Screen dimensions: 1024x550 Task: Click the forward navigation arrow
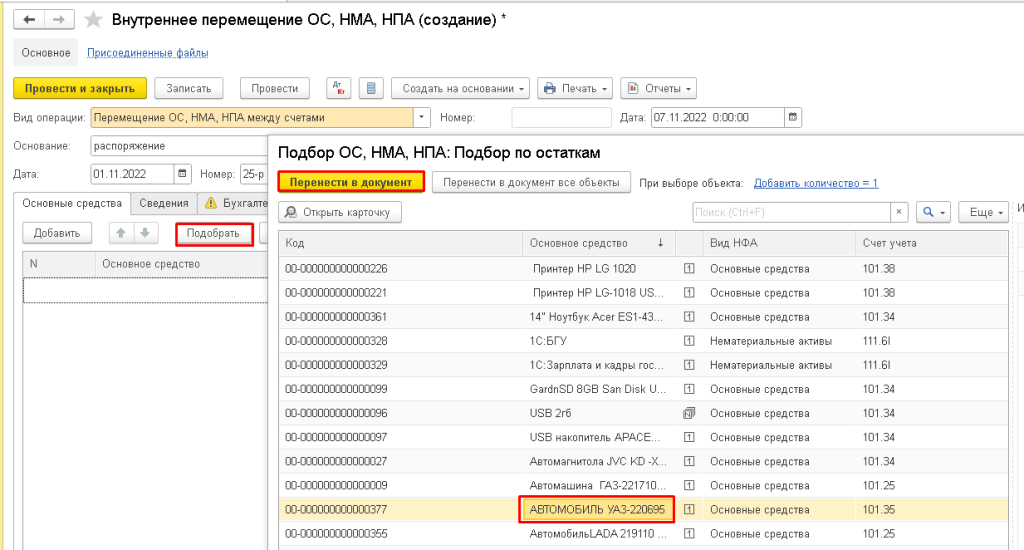point(58,20)
